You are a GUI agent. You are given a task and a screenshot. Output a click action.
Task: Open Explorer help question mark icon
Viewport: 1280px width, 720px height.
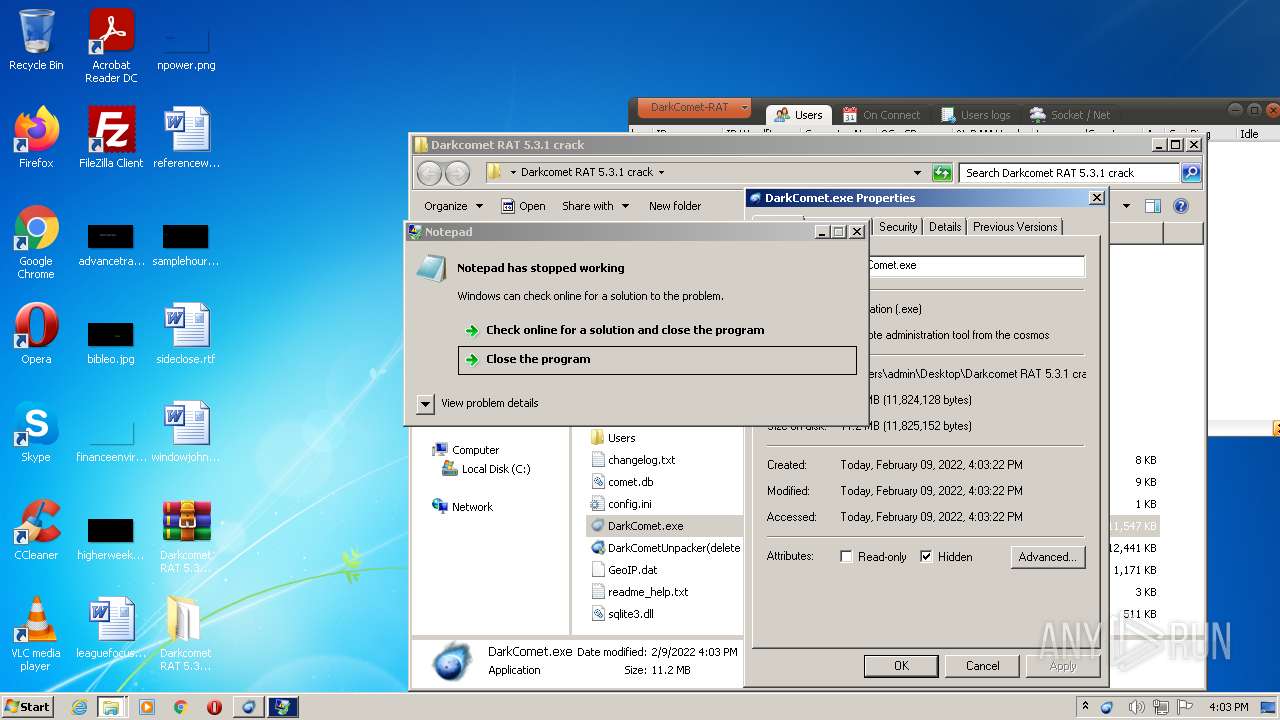[x=1181, y=206]
